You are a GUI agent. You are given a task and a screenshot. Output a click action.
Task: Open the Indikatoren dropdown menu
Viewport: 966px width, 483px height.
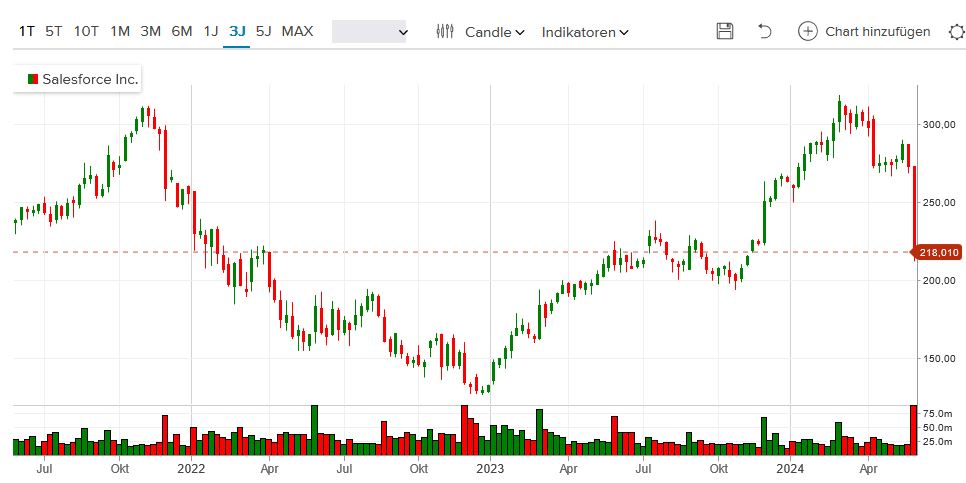pyautogui.click(x=585, y=32)
